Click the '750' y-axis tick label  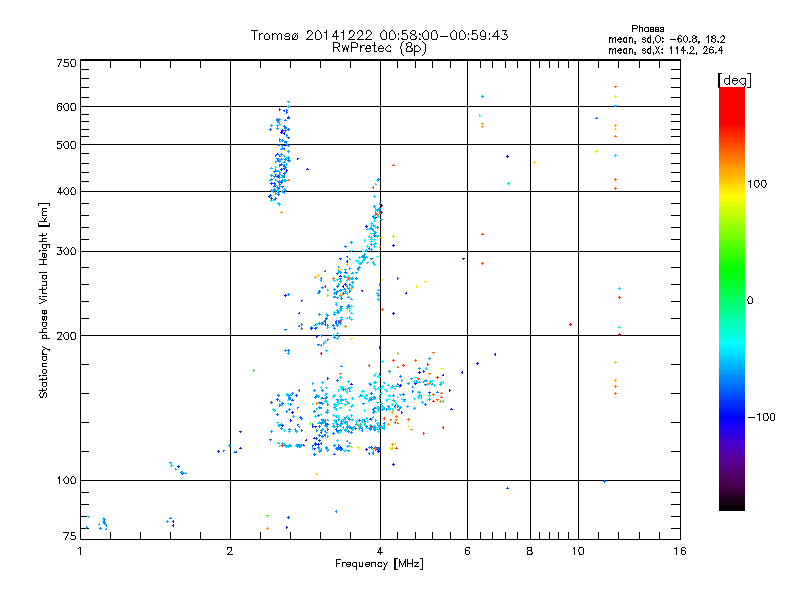66,63
